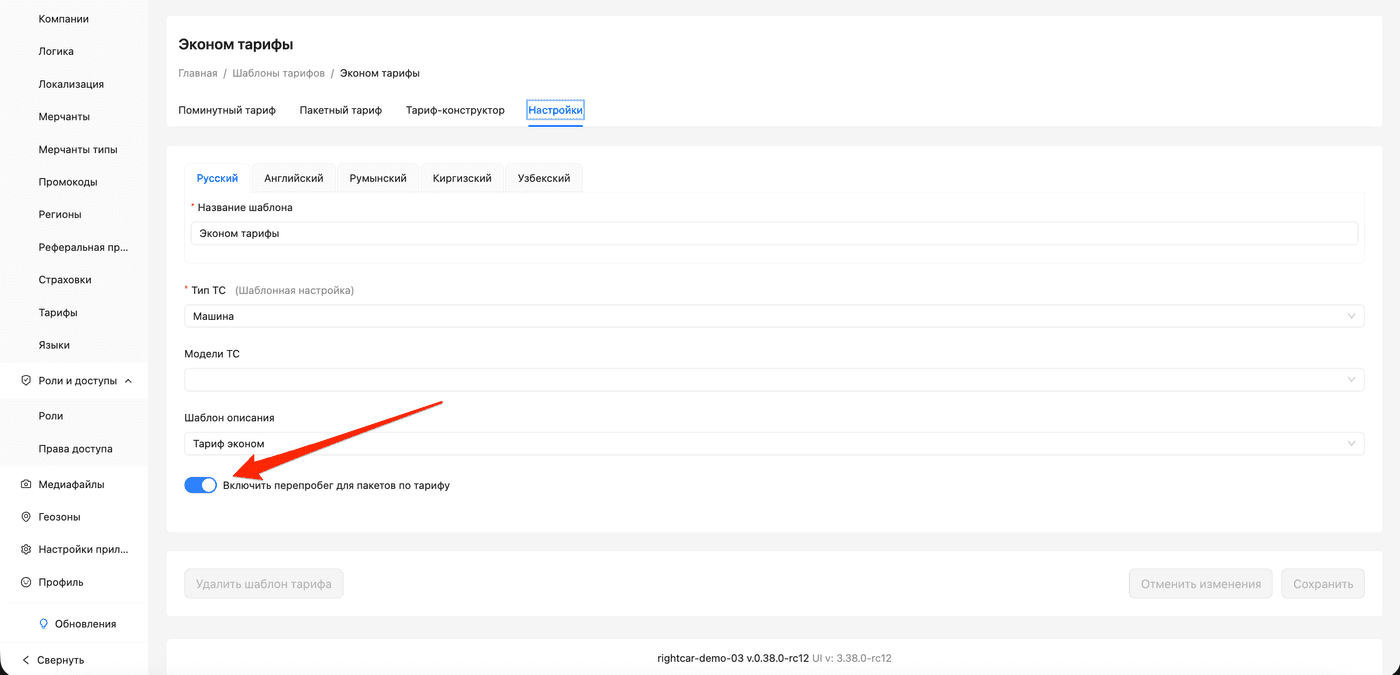Open the Модели ТС dropdown
1400x675 pixels.
click(773, 380)
